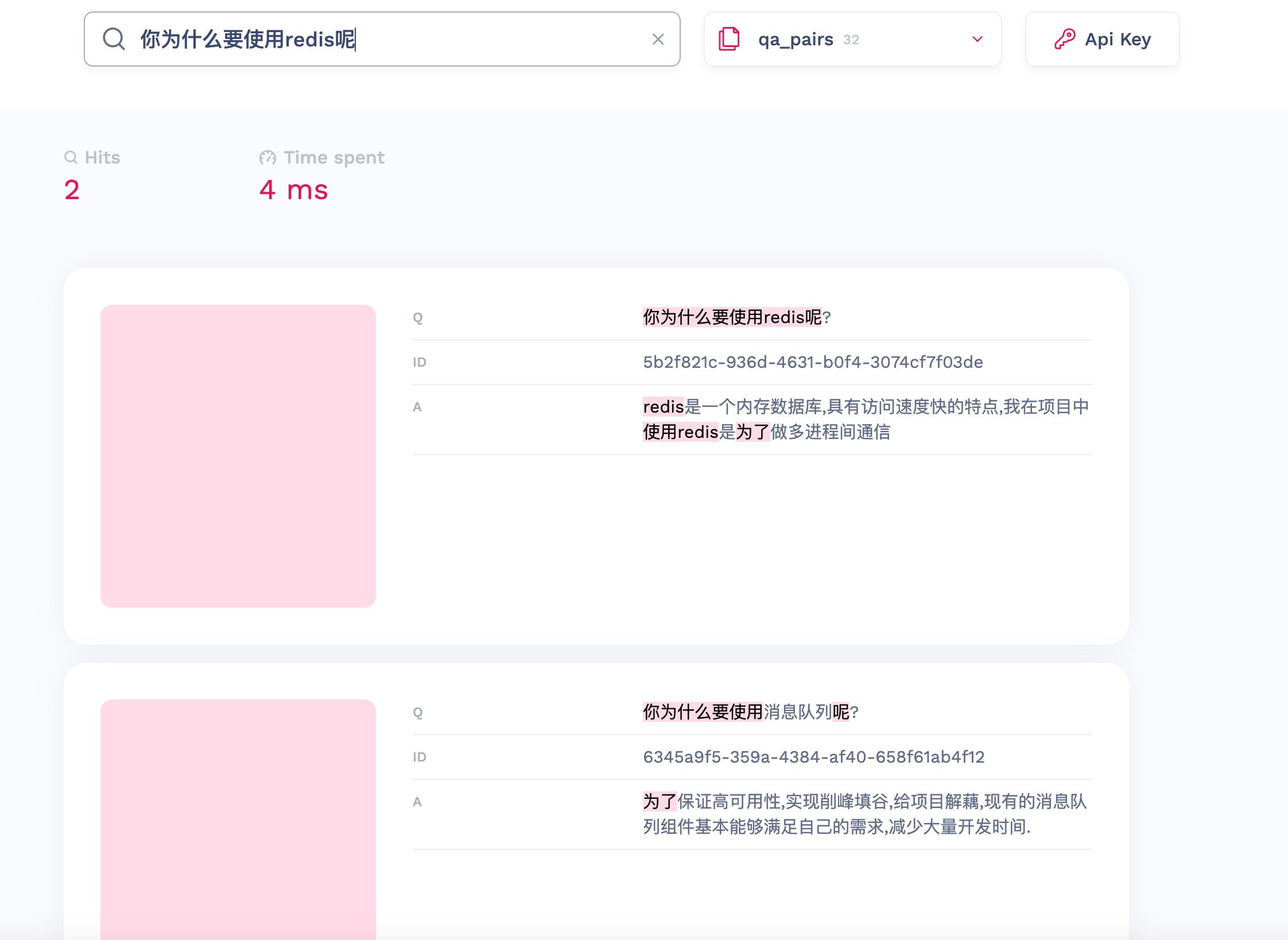Viewport: 1288px width, 940px height.
Task: Click ID 5b2f821c-936d-4631-b0f4-3074cf7f03de
Action: tap(813, 362)
